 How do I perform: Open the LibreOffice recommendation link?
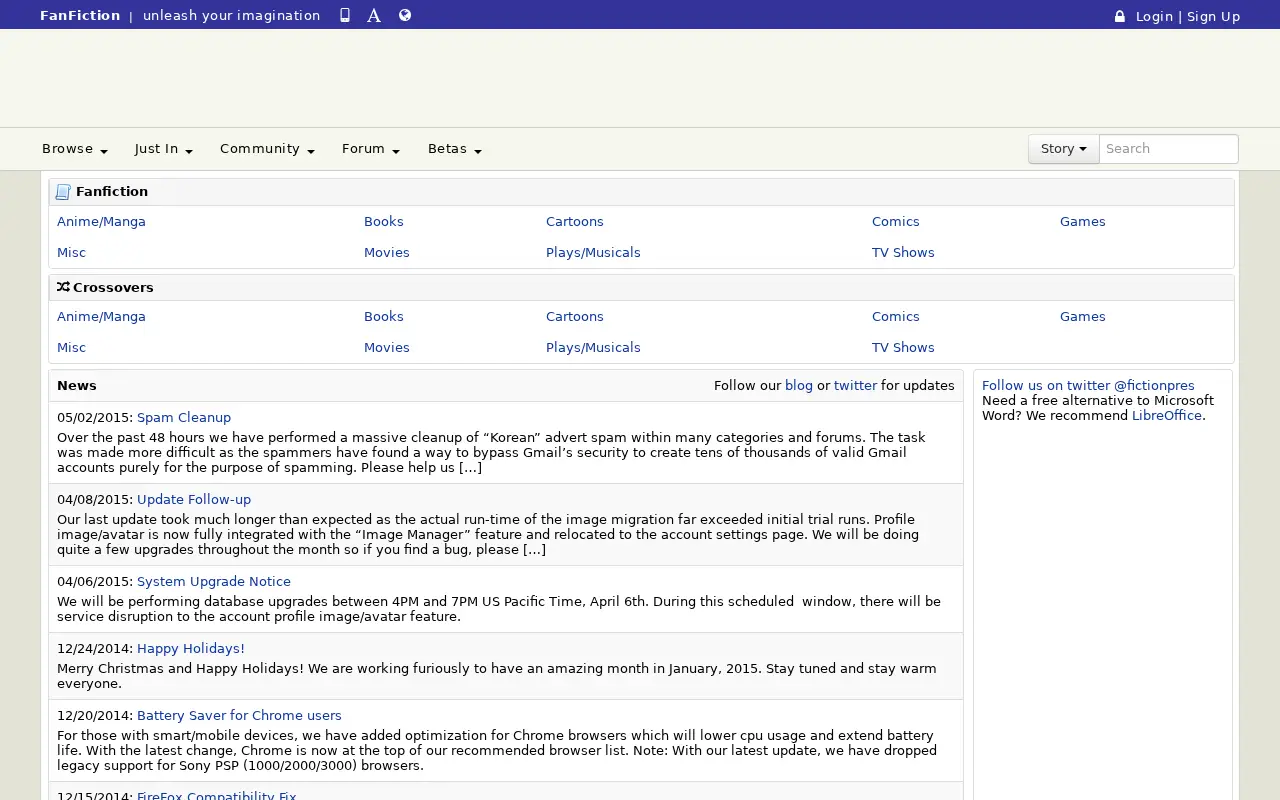[x=1167, y=416]
